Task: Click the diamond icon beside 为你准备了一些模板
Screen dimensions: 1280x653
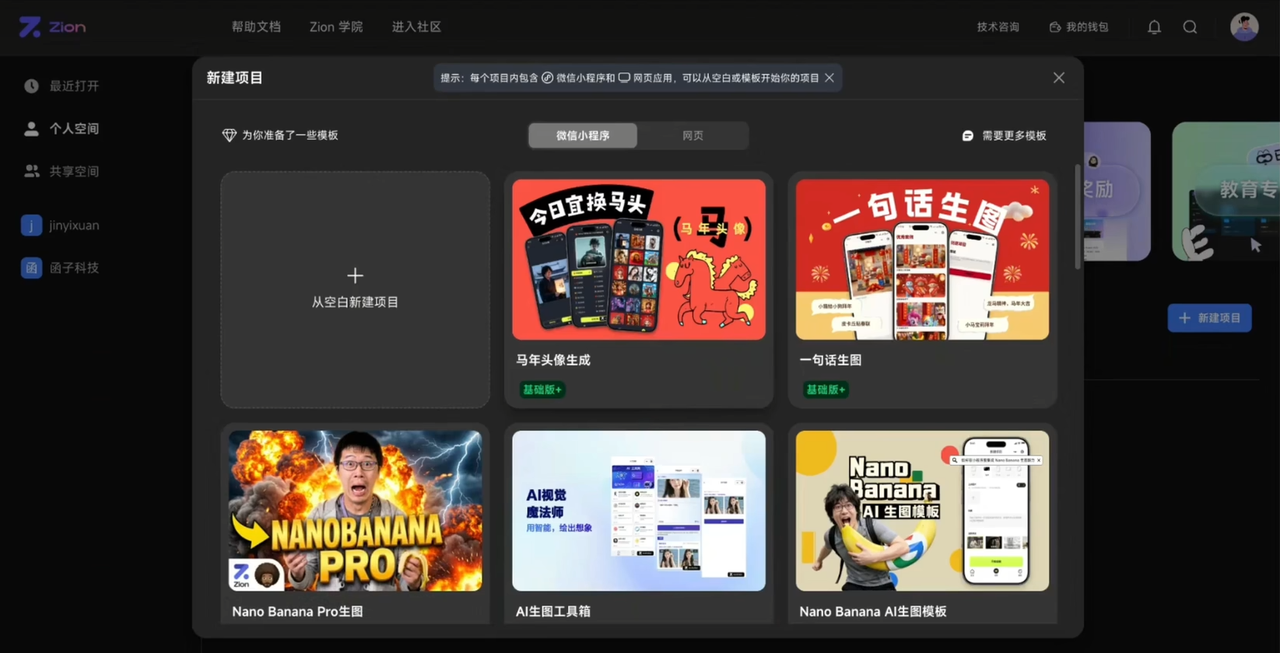Action: (229, 135)
